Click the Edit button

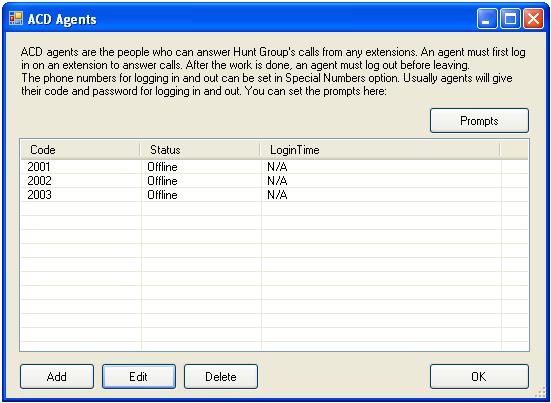pyautogui.click(x=139, y=376)
